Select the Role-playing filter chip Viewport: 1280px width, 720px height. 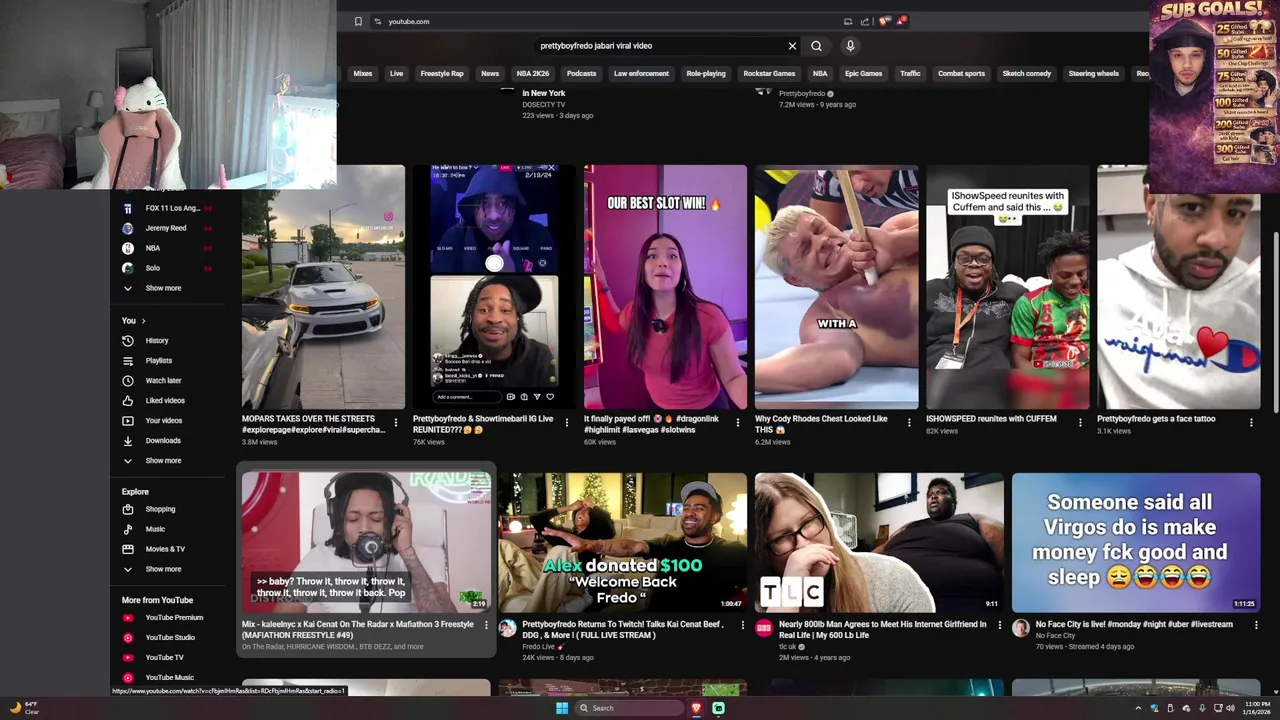[x=706, y=73]
